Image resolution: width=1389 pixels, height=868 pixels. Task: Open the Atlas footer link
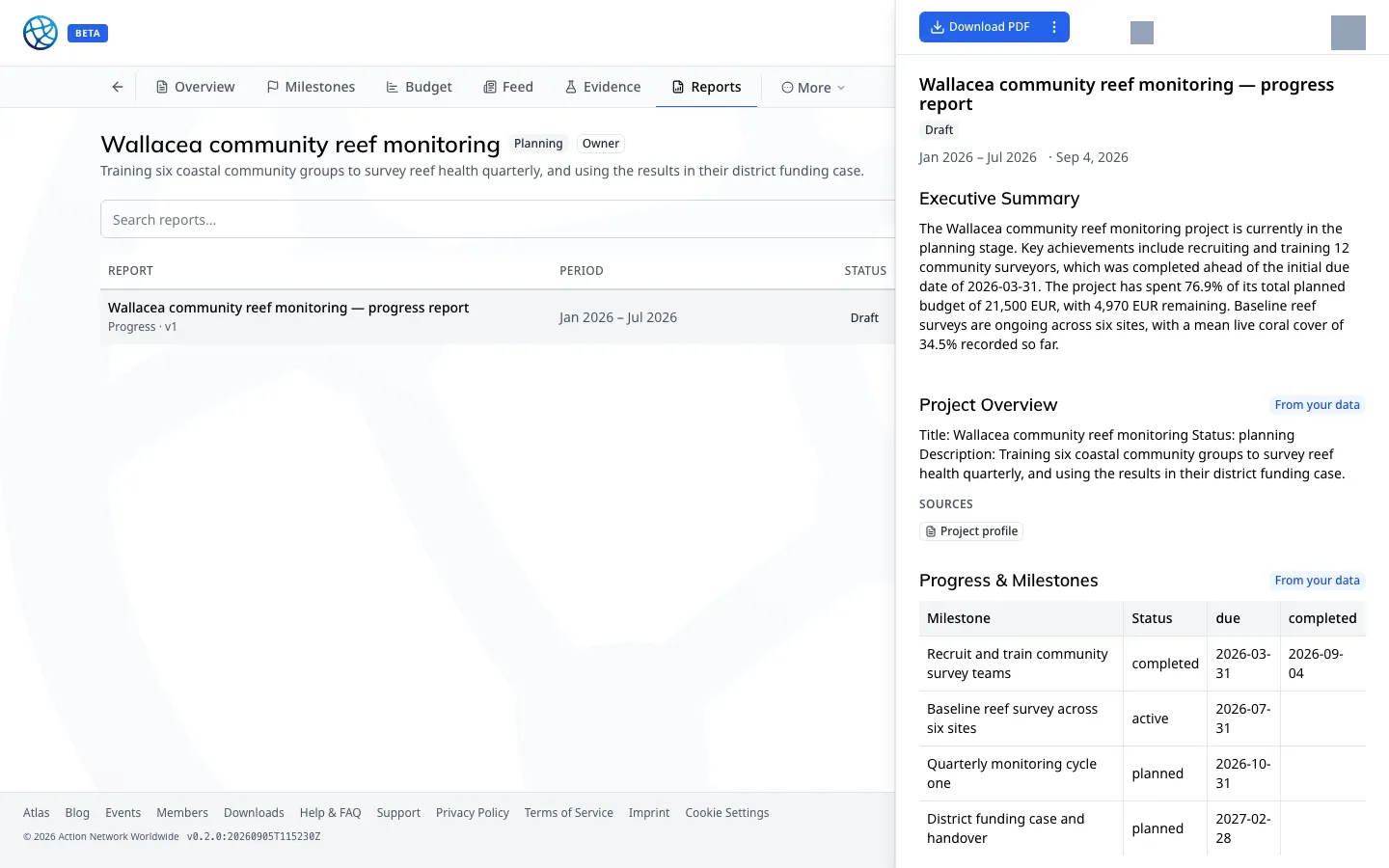click(x=37, y=813)
